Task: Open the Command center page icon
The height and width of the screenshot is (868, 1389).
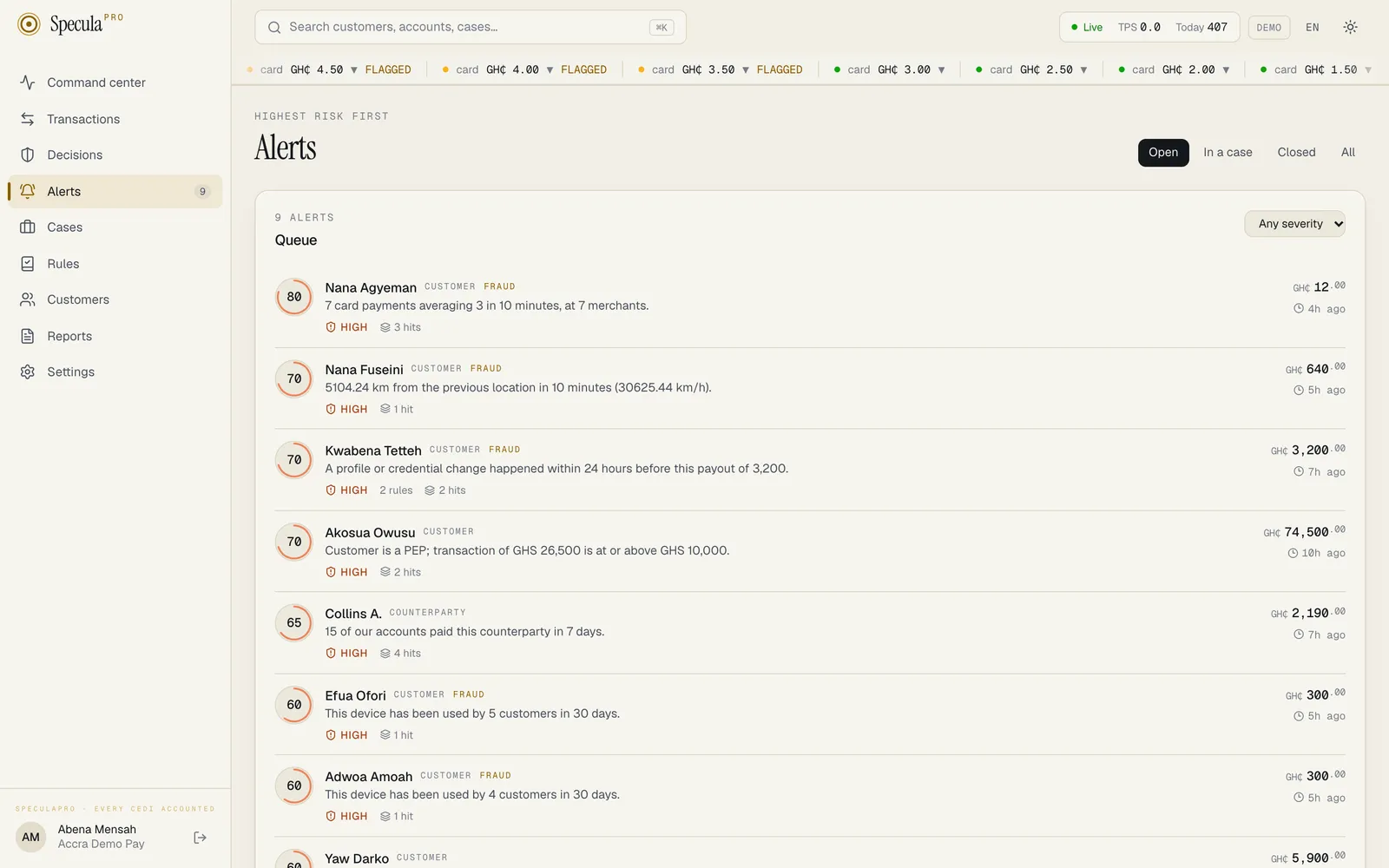Action: coord(28,82)
